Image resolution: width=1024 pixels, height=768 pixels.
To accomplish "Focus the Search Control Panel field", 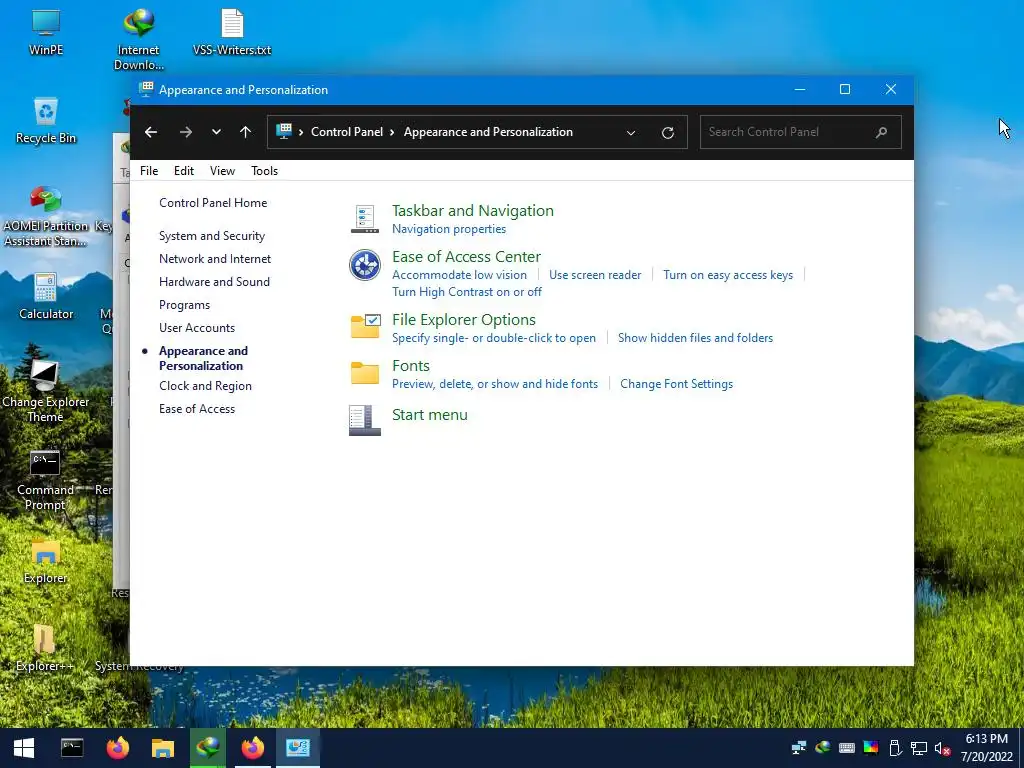I will click(801, 132).
